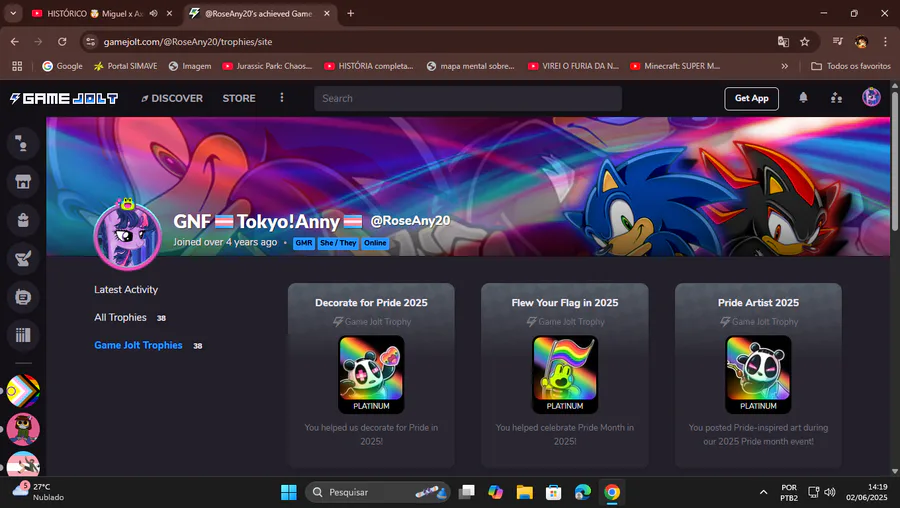Open the Windows Start button
This screenshot has width=900, height=508.
(x=289, y=492)
